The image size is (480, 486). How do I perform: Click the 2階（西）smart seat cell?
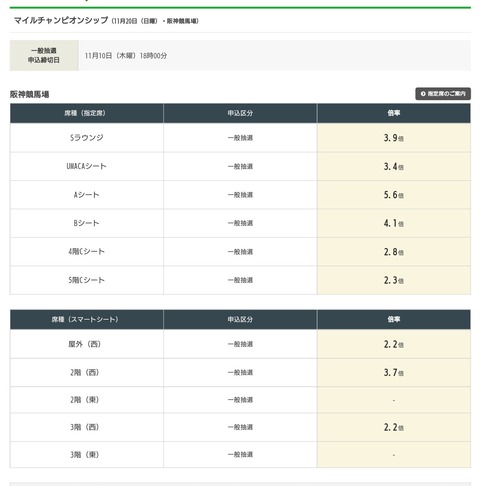click(x=87, y=372)
